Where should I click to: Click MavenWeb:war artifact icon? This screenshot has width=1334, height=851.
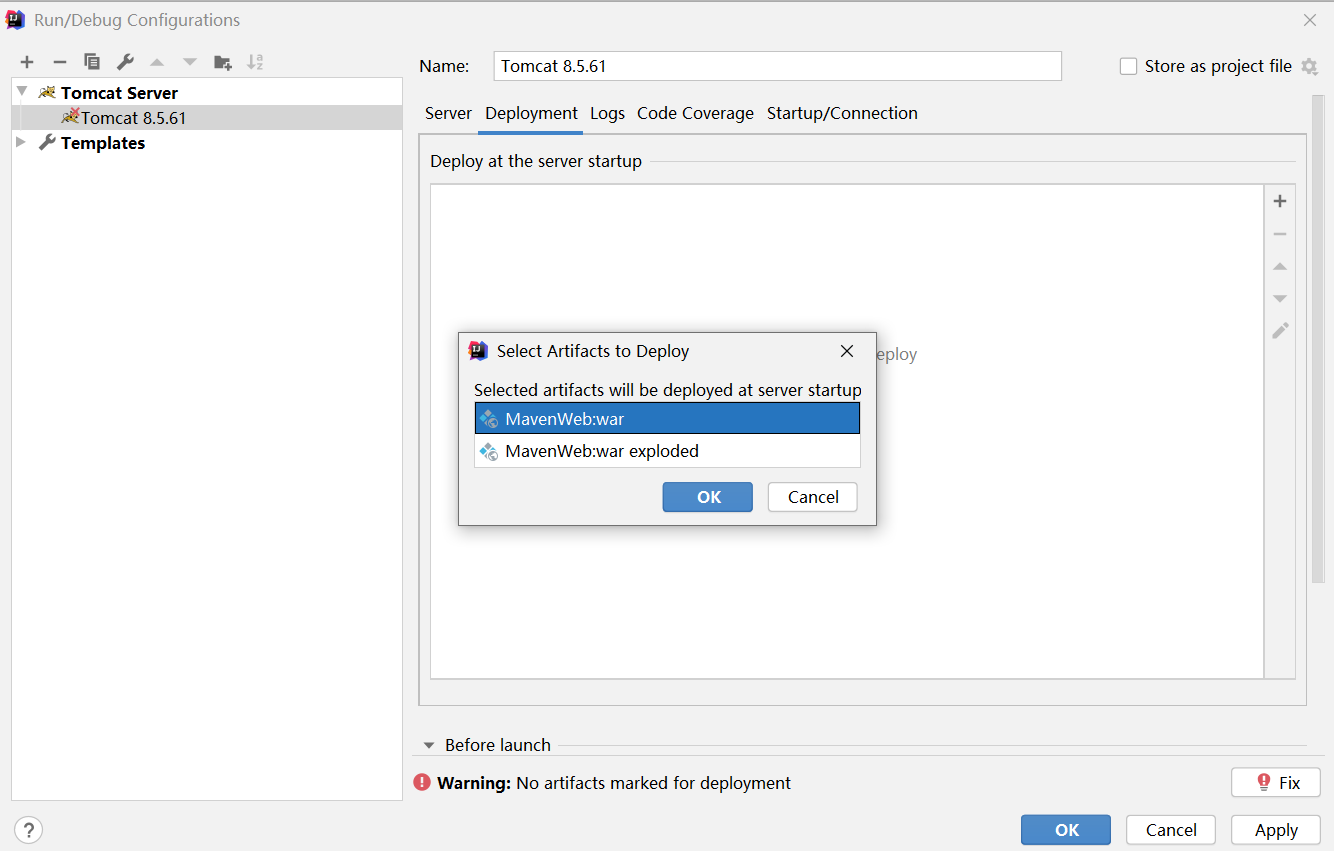[x=489, y=419]
